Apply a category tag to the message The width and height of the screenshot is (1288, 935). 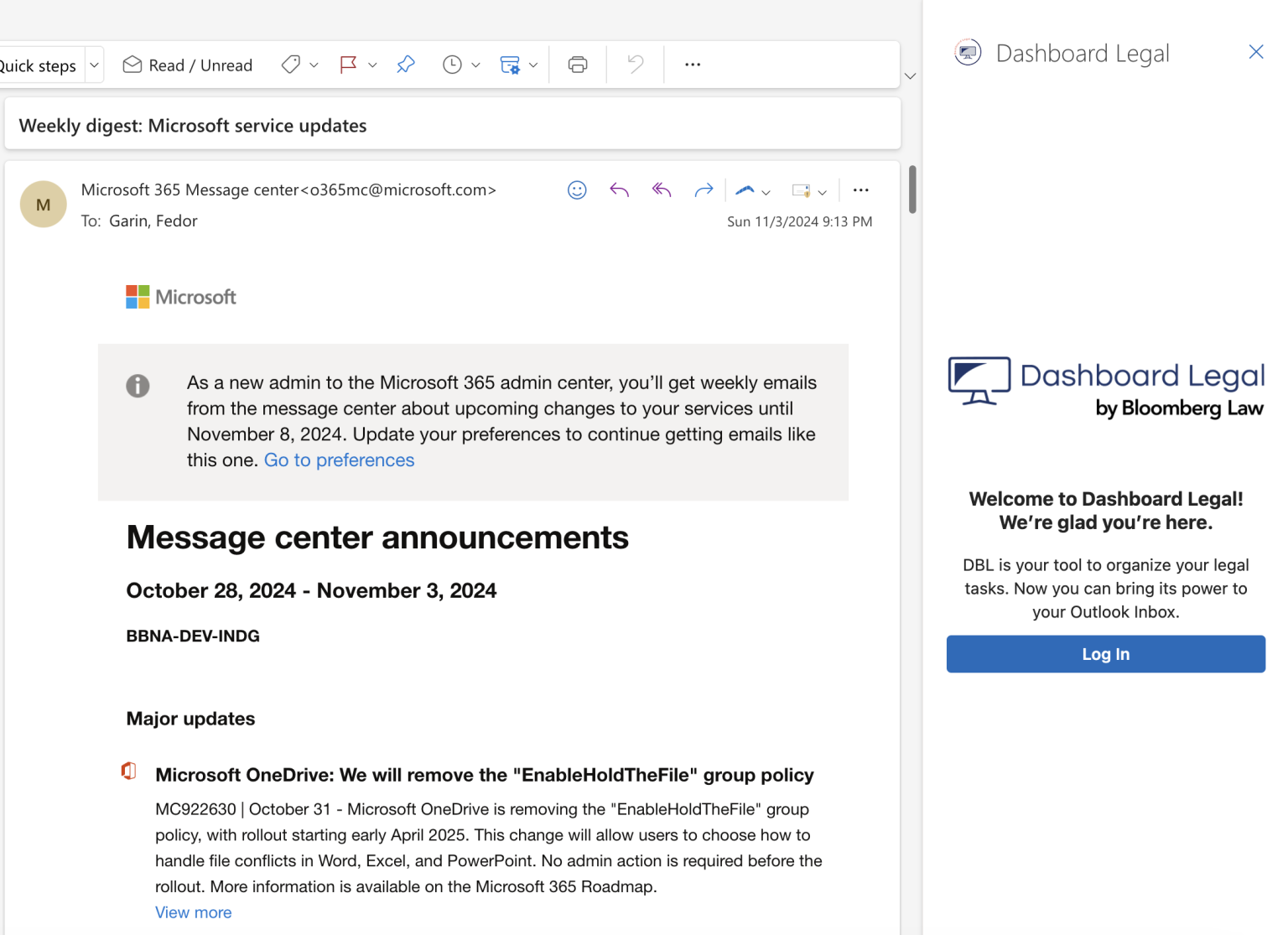291,65
